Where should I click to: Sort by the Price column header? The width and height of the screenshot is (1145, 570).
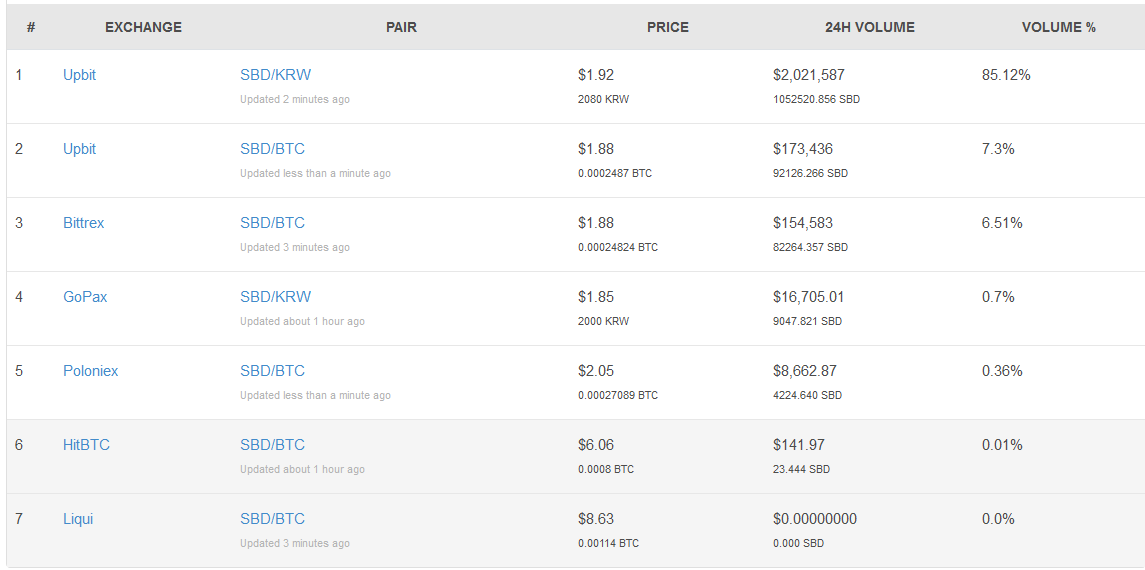(667, 27)
